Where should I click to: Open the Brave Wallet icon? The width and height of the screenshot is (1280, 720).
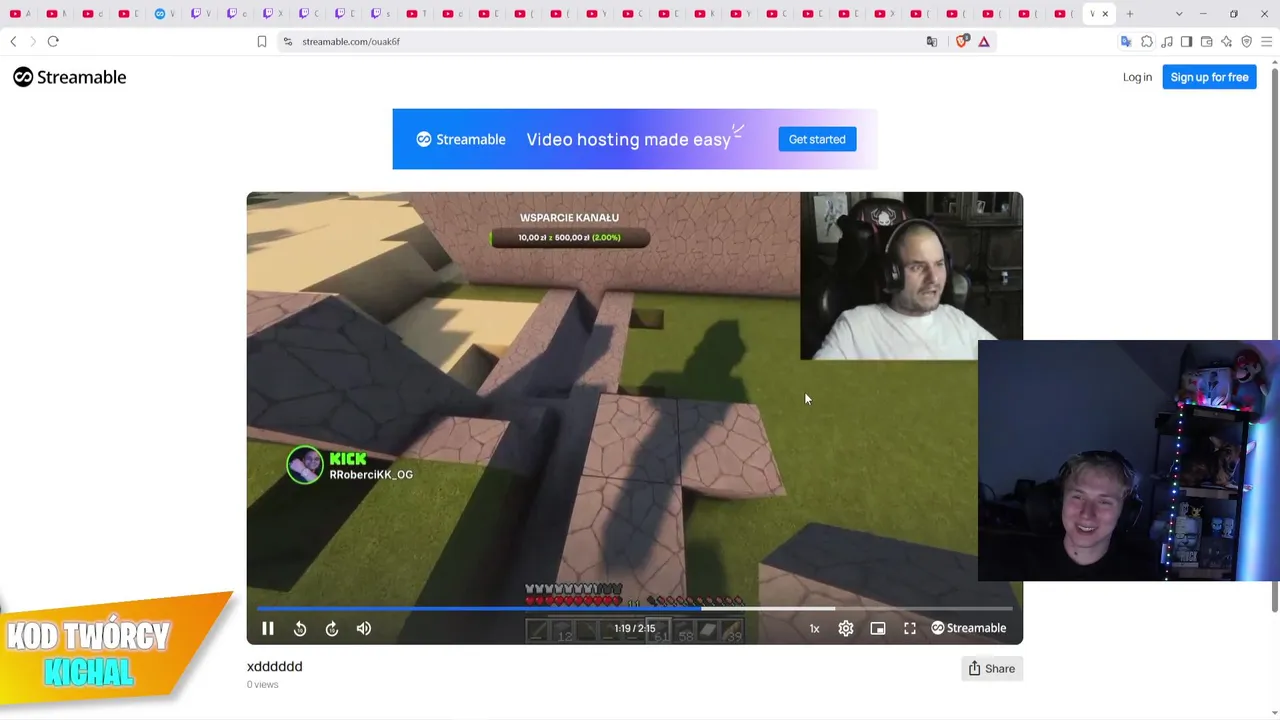[1207, 41]
